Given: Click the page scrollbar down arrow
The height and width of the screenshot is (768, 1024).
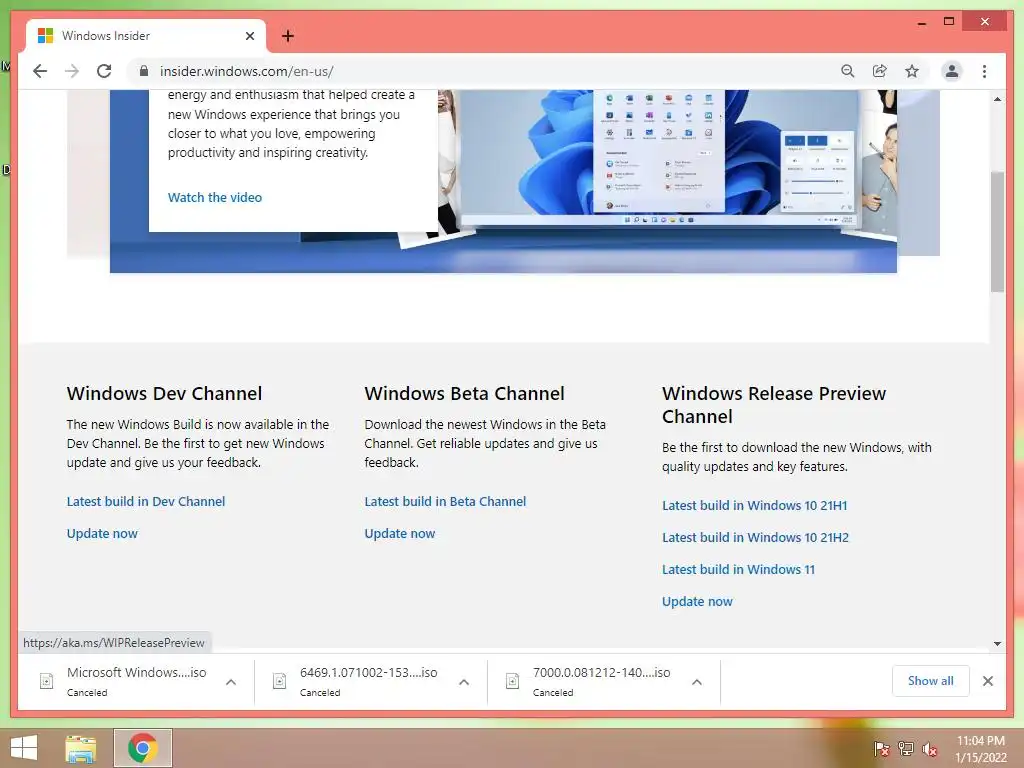Looking at the screenshot, I should tap(997, 644).
